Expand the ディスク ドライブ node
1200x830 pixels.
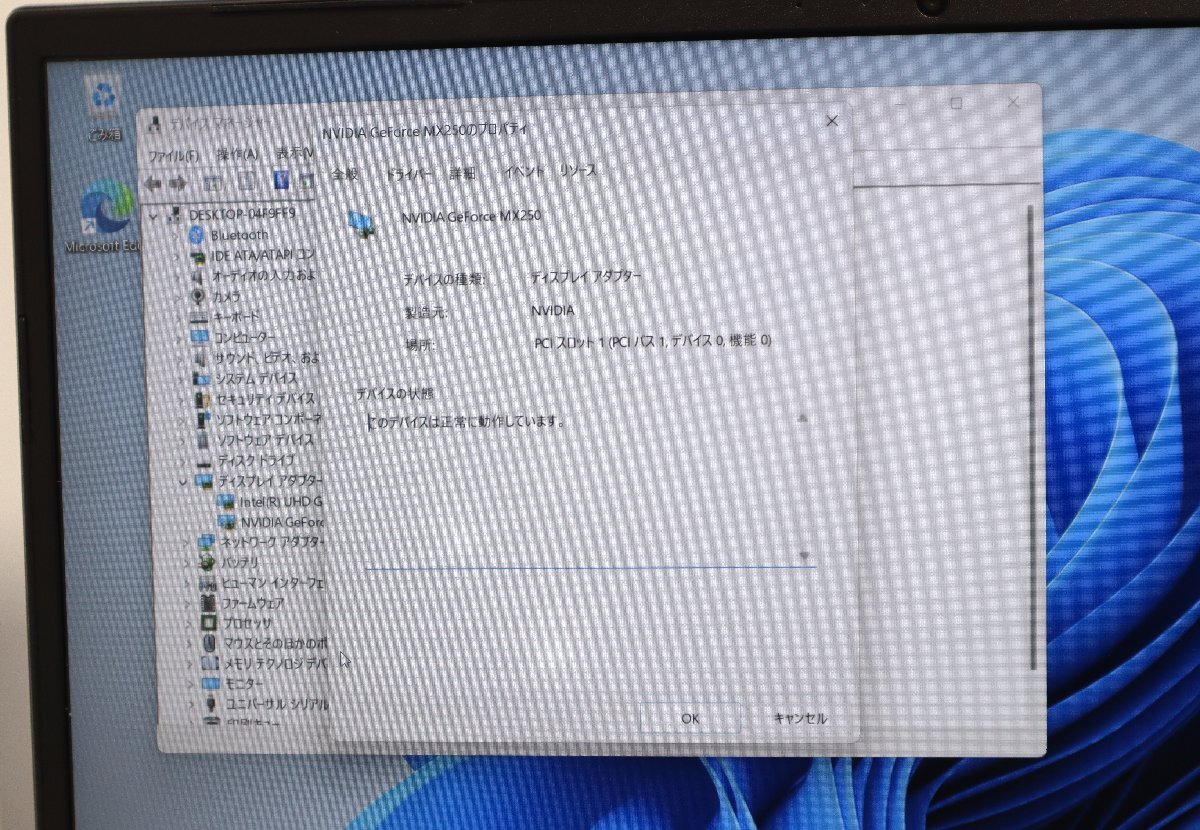(182, 461)
